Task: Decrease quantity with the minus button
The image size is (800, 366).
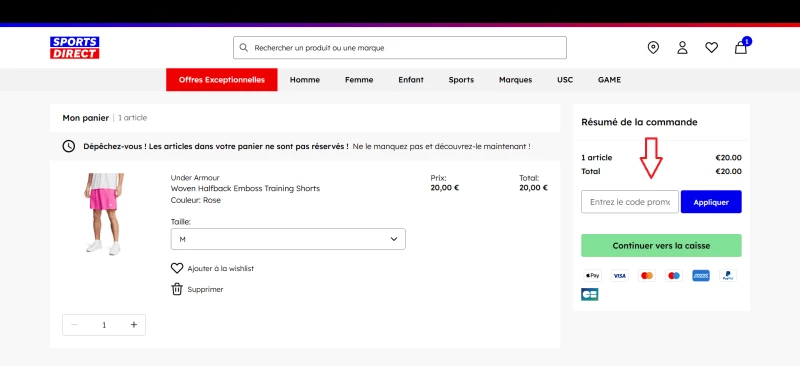Action: coord(74,325)
